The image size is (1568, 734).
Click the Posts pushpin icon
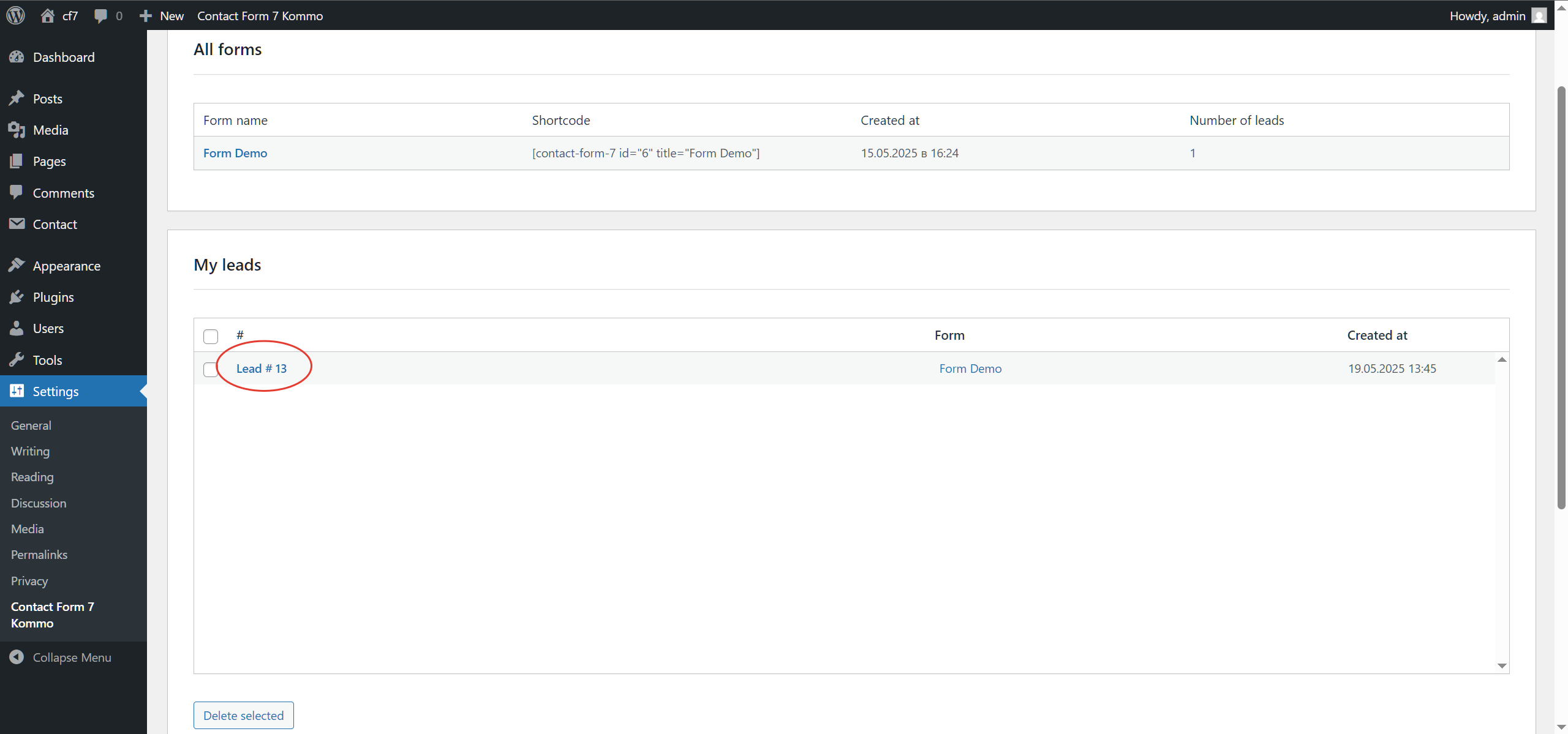(18, 97)
